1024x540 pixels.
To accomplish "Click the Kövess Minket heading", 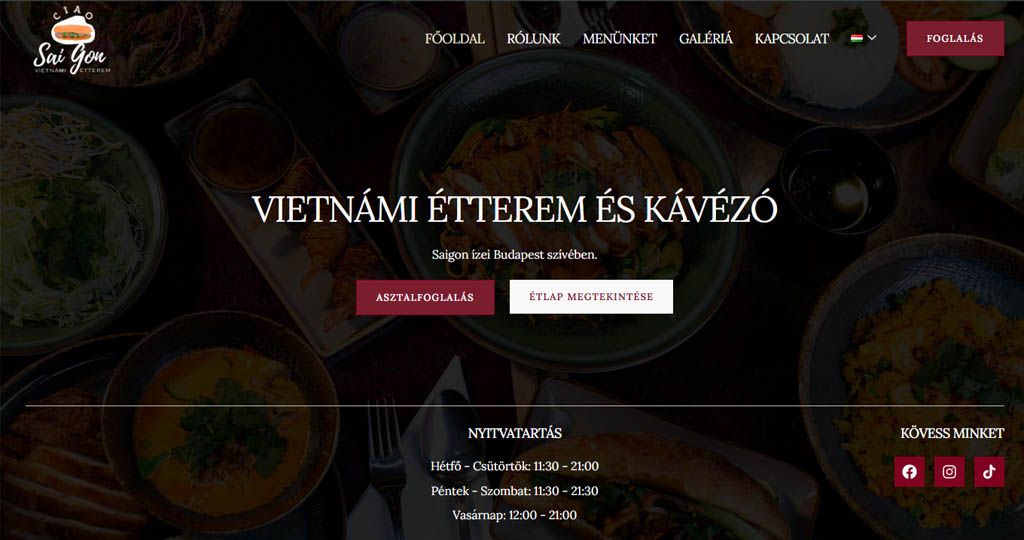I will coord(952,433).
